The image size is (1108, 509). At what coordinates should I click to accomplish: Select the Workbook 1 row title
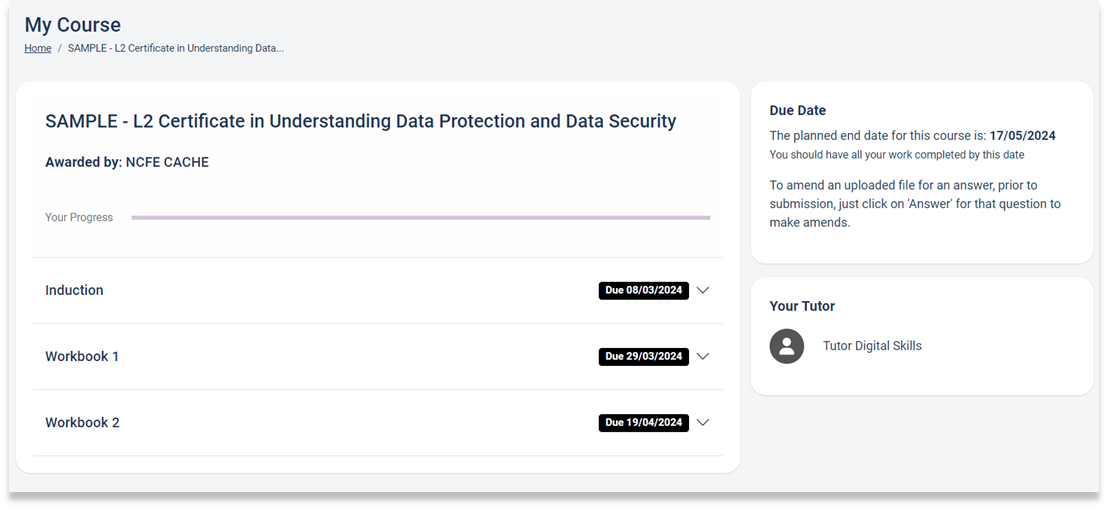(x=82, y=356)
